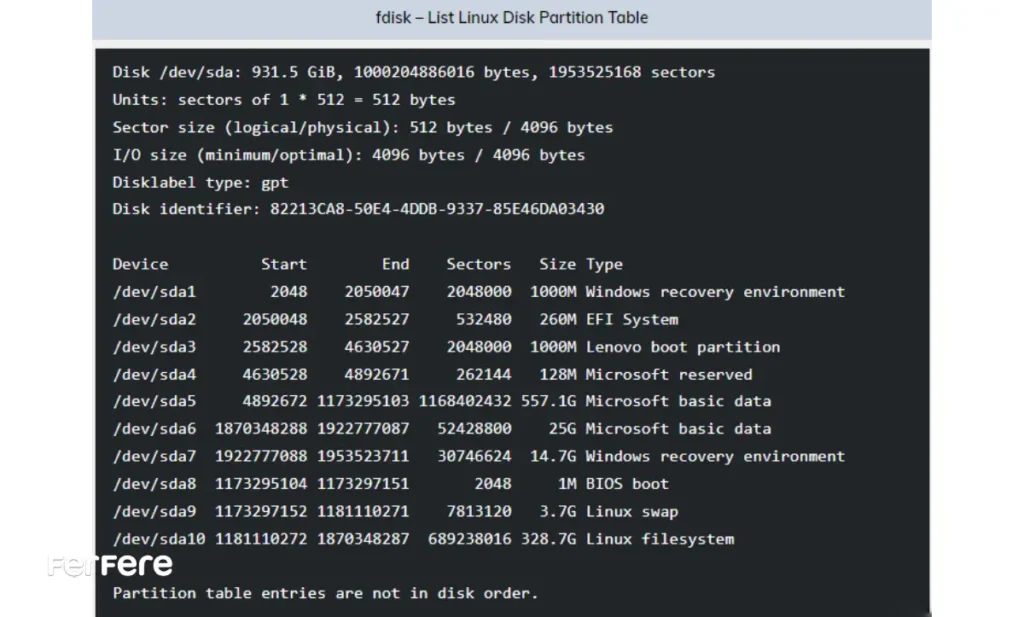Select the BIOS boot type text

point(627,484)
